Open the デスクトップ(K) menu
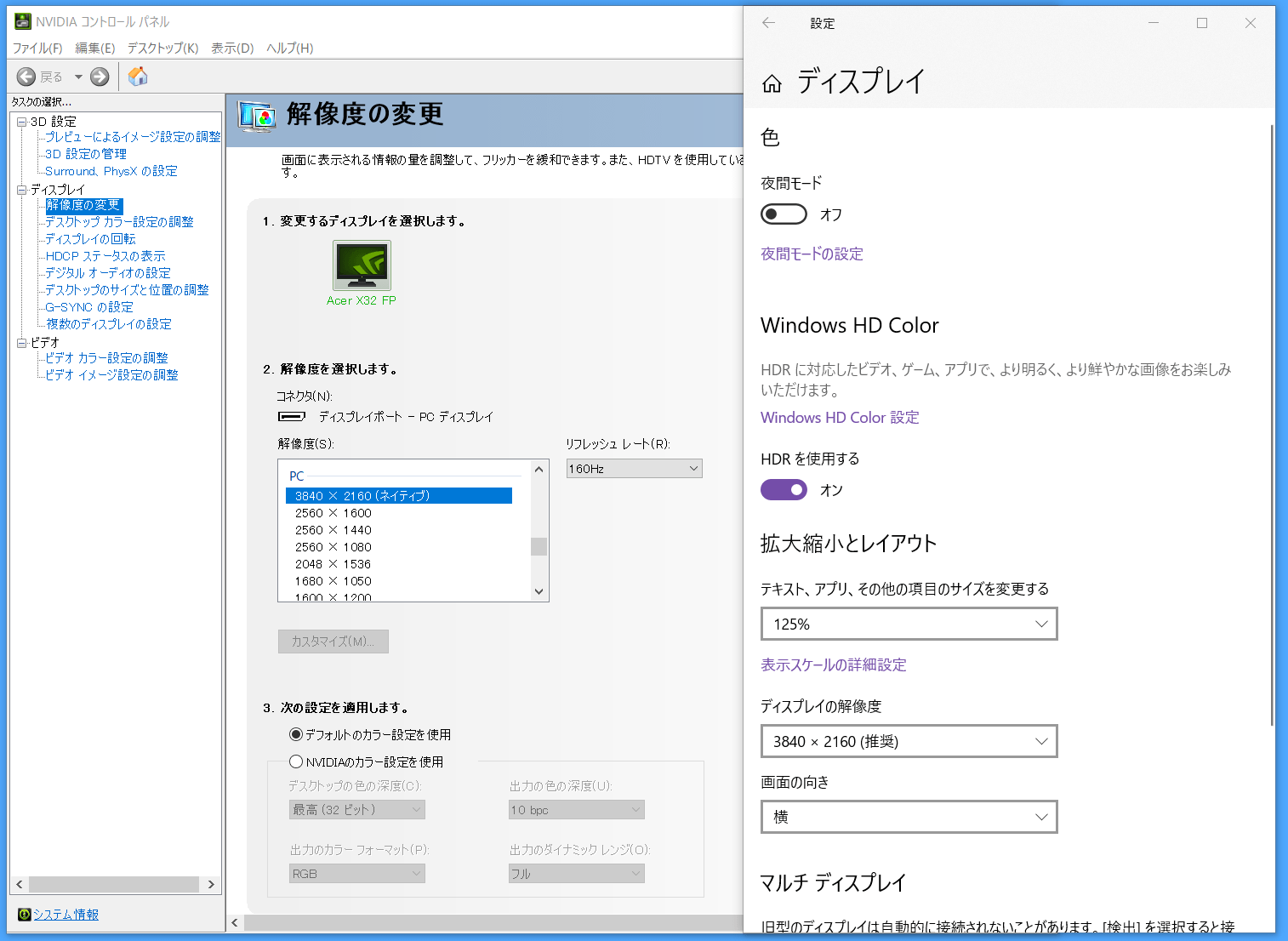1288x941 pixels. 163,48
